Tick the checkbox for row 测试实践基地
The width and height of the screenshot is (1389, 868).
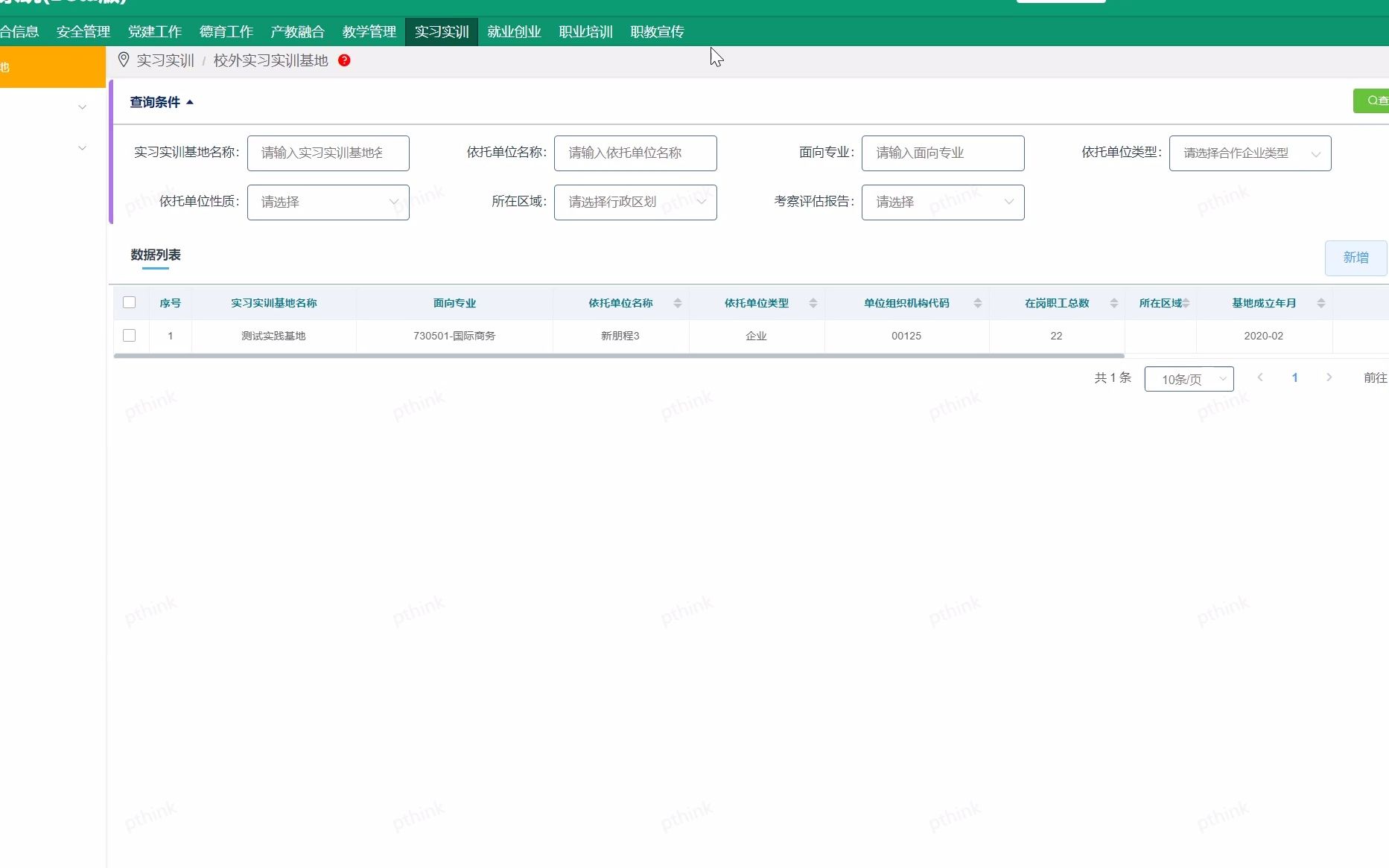[x=129, y=336]
